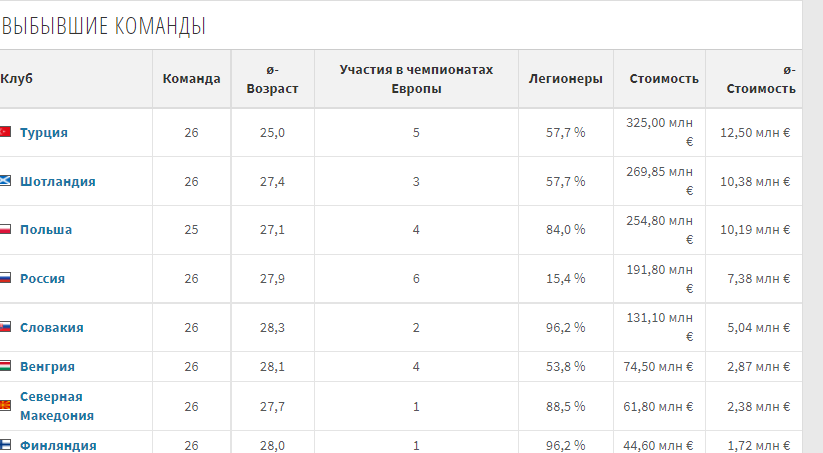
Task: Sort table by Клуб column header
Action: coord(17,79)
